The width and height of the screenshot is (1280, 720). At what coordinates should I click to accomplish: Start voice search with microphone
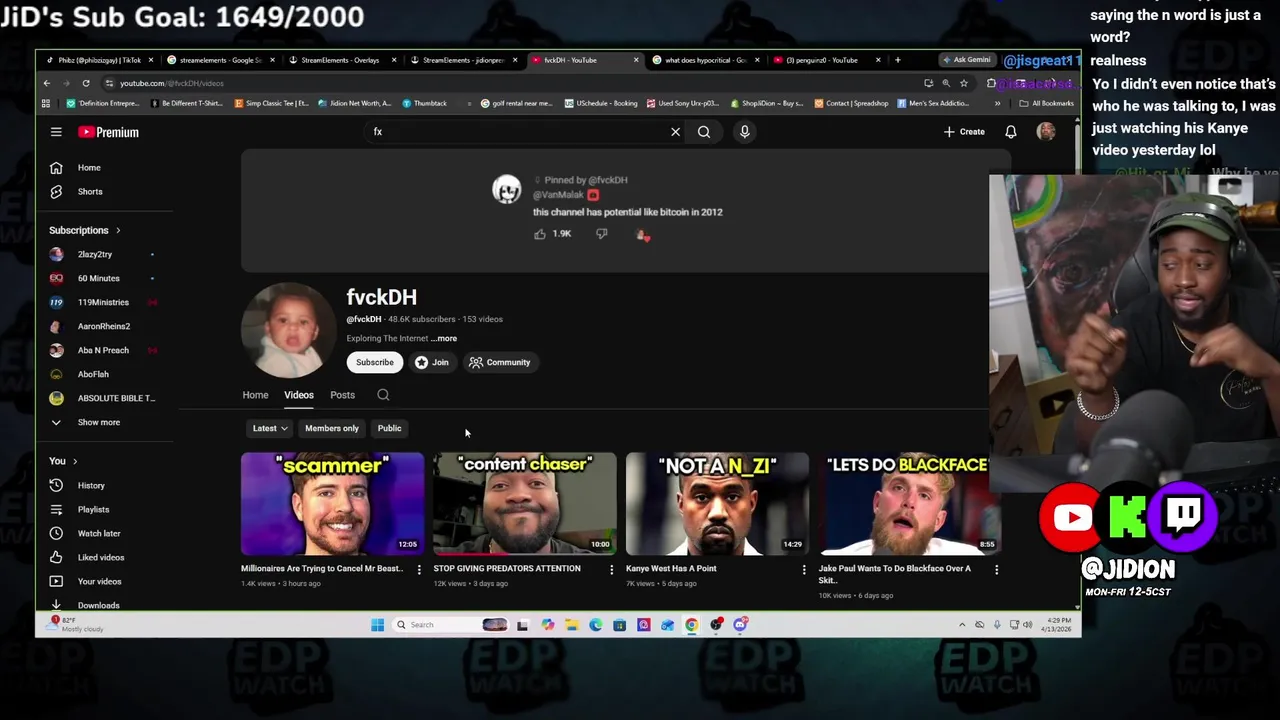(x=744, y=132)
